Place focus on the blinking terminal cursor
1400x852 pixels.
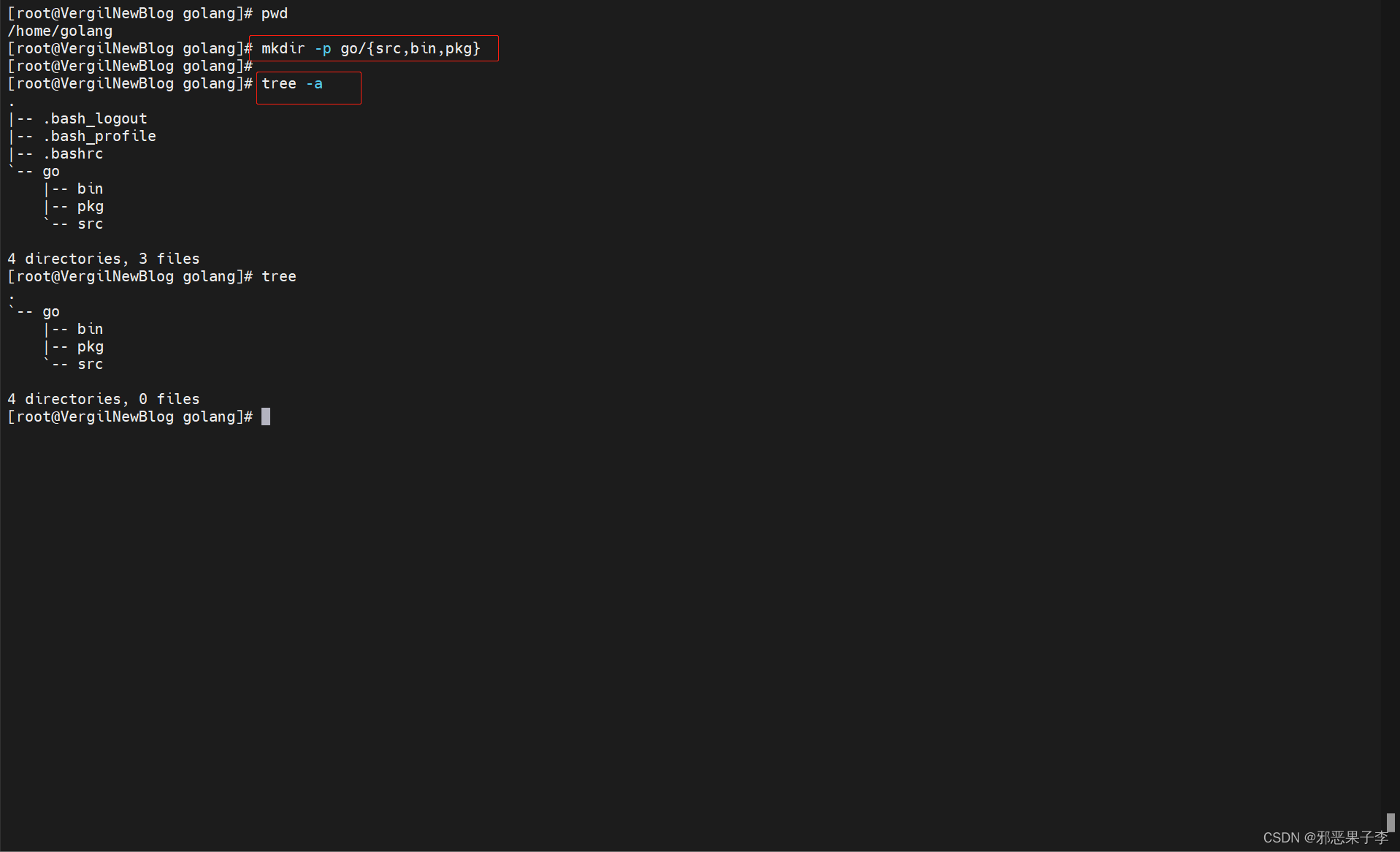(x=266, y=417)
